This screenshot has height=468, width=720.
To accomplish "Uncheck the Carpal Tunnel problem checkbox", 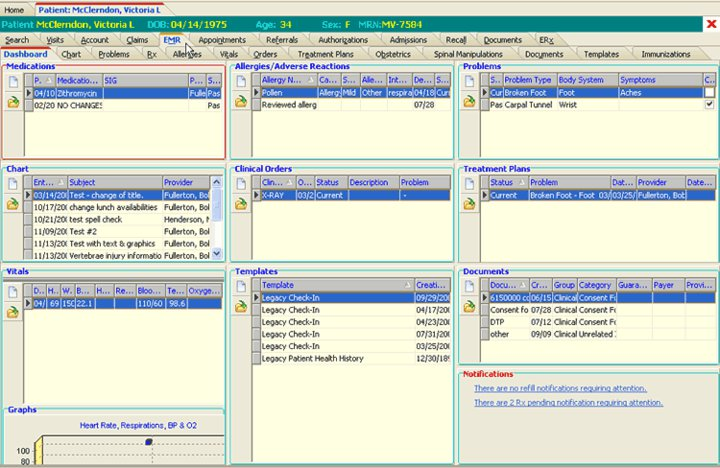I will point(709,104).
